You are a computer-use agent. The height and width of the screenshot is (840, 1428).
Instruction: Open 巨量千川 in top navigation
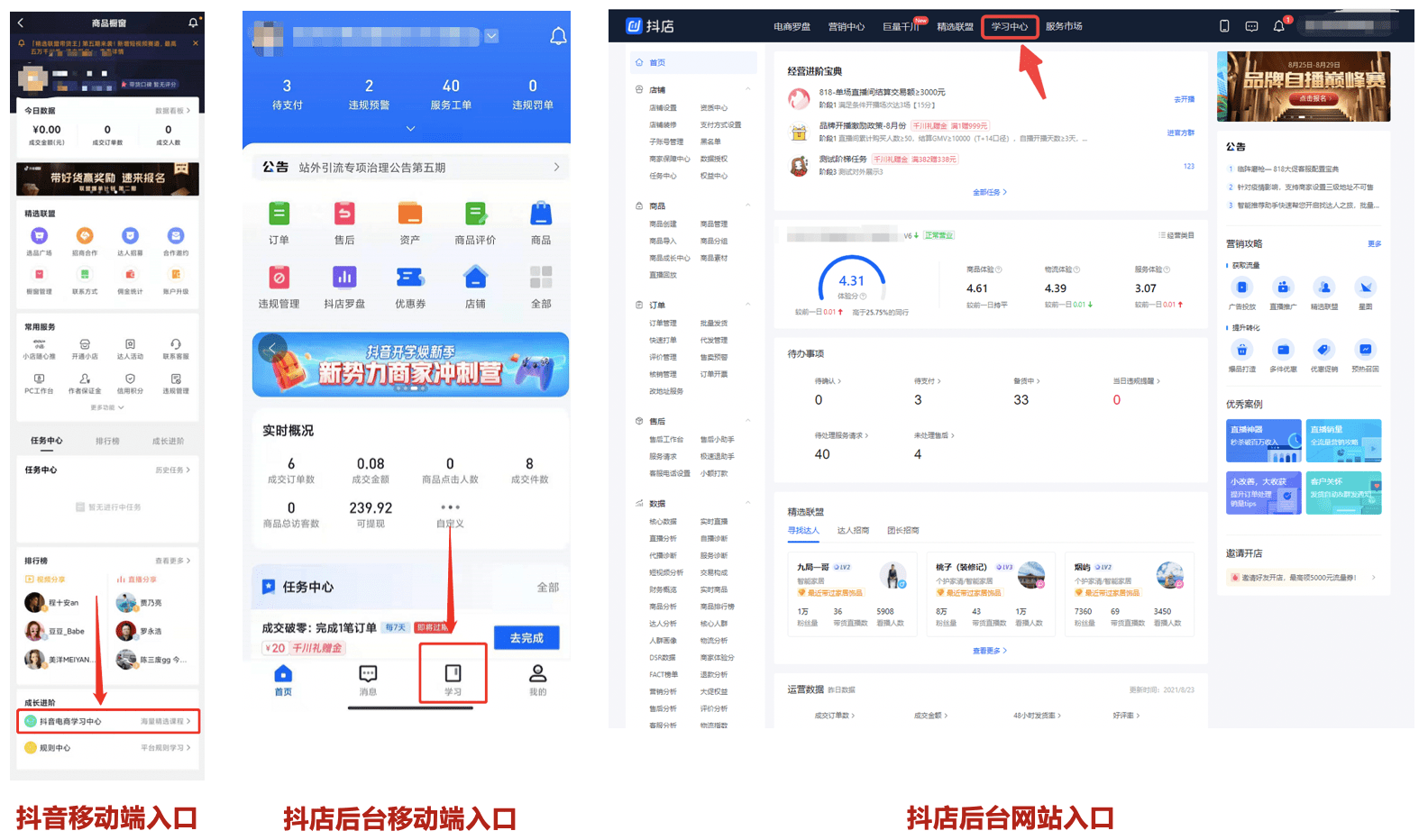coord(901,26)
